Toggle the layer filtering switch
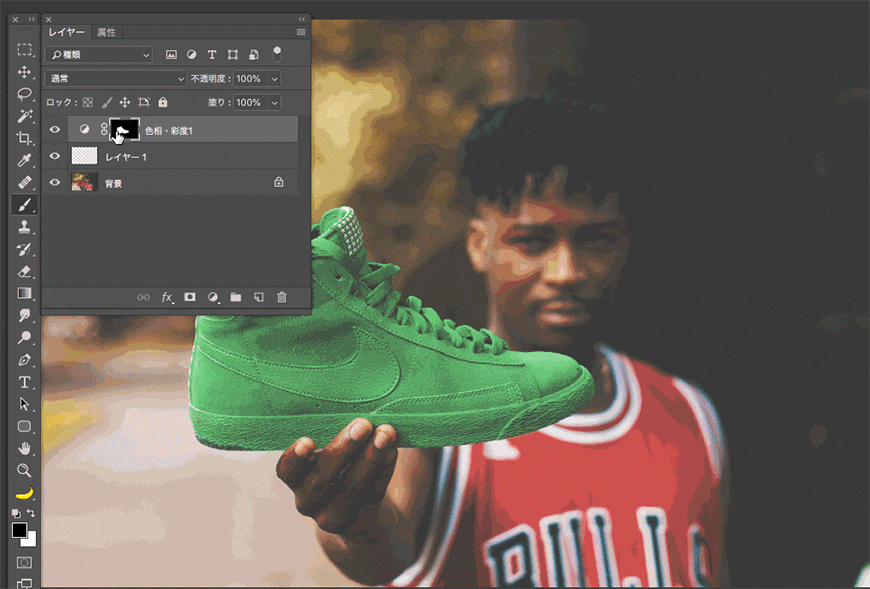The height and width of the screenshot is (589, 870). coord(277,54)
